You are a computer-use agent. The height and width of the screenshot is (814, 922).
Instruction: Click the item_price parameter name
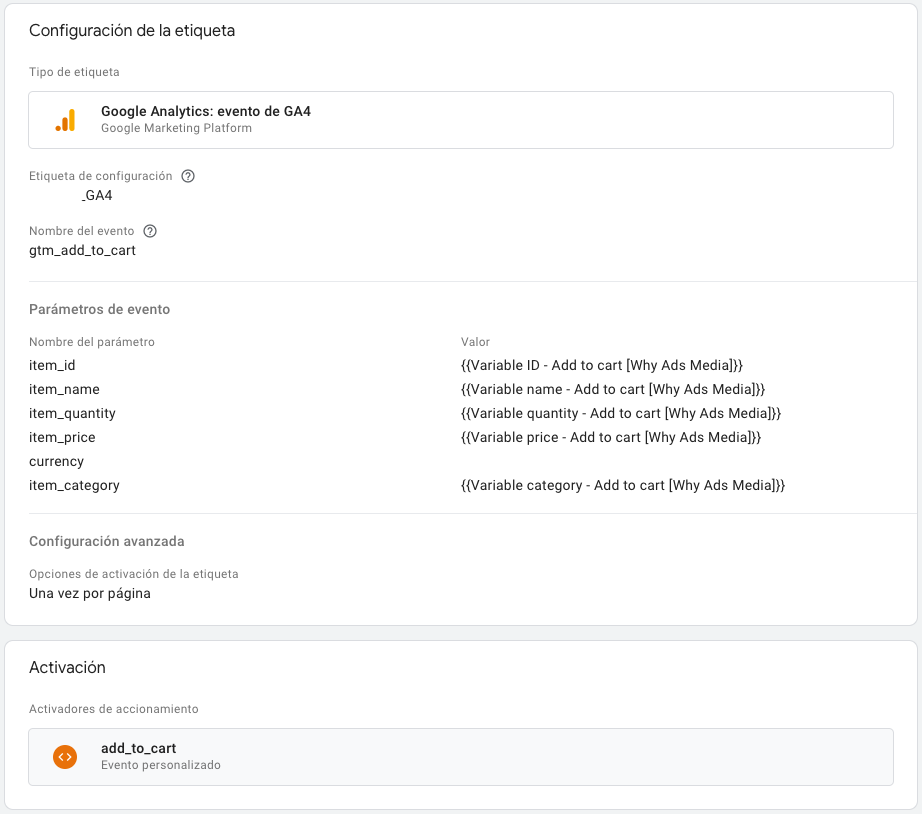(x=62, y=437)
